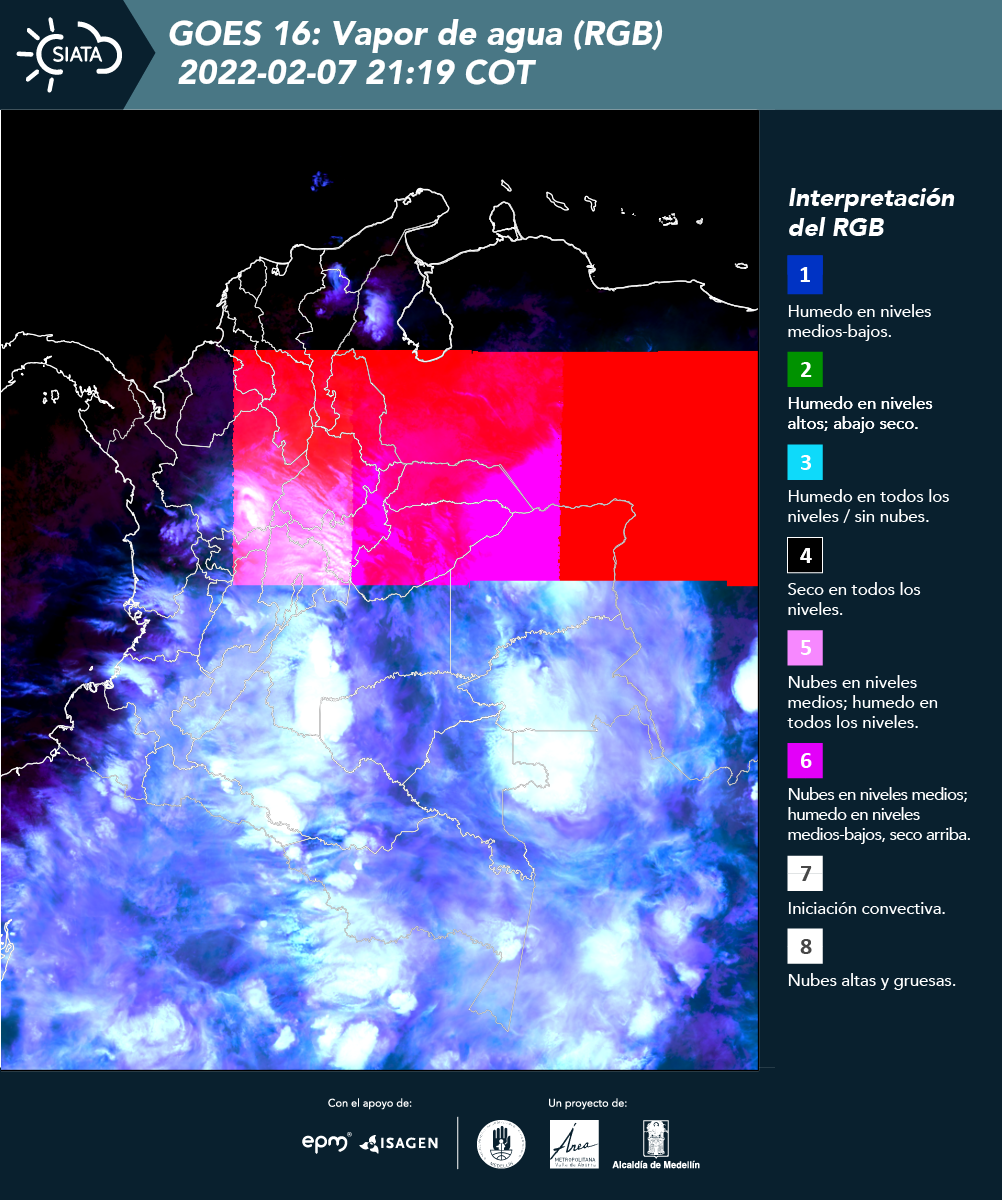Image resolution: width=1002 pixels, height=1200 pixels.
Task: Select the white swatch numbered 8
Action: point(805,945)
